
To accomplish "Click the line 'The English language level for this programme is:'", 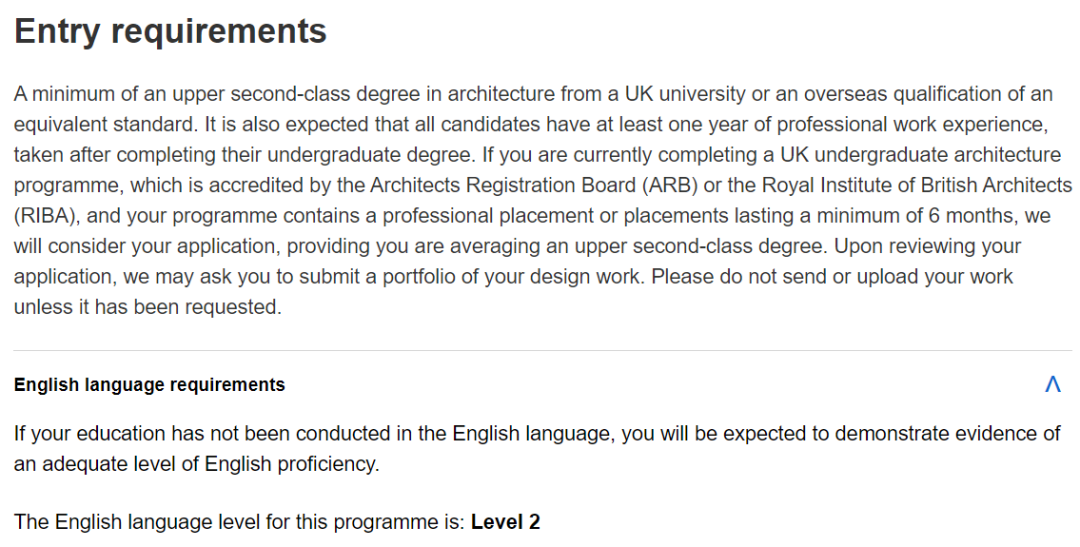I will click(x=240, y=522).
